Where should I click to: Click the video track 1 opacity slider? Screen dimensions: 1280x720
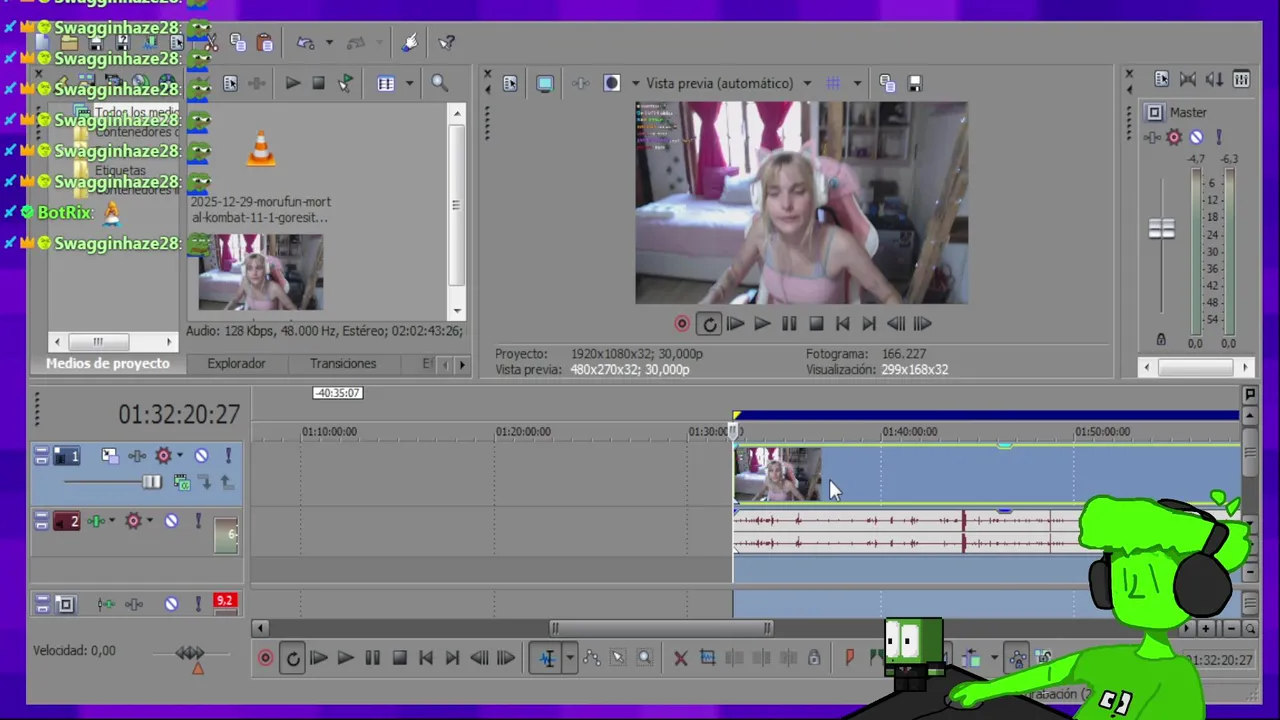pyautogui.click(x=151, y=482)
